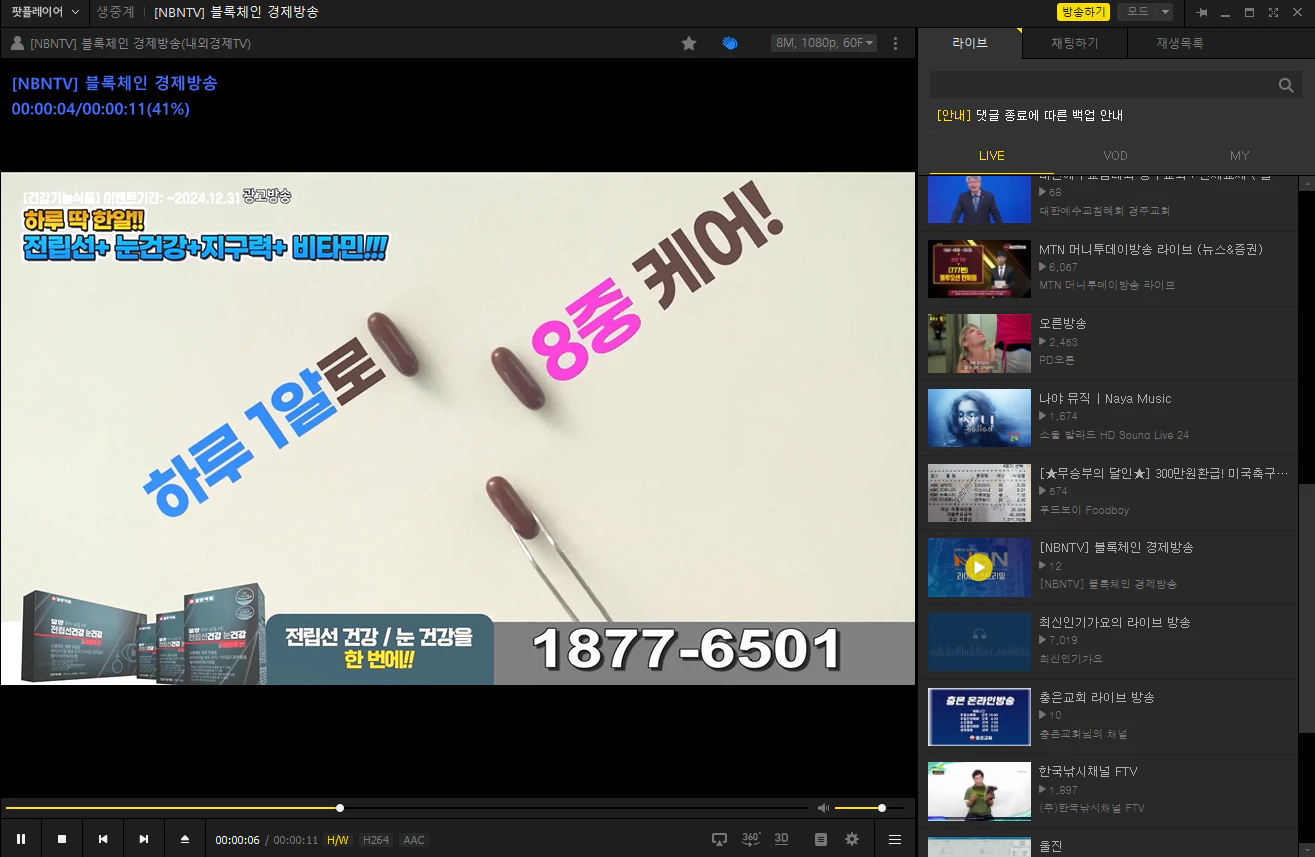Send applause with the blue clap icon
This screenshot has height=857, width=1315.
[x=729, y=43]
